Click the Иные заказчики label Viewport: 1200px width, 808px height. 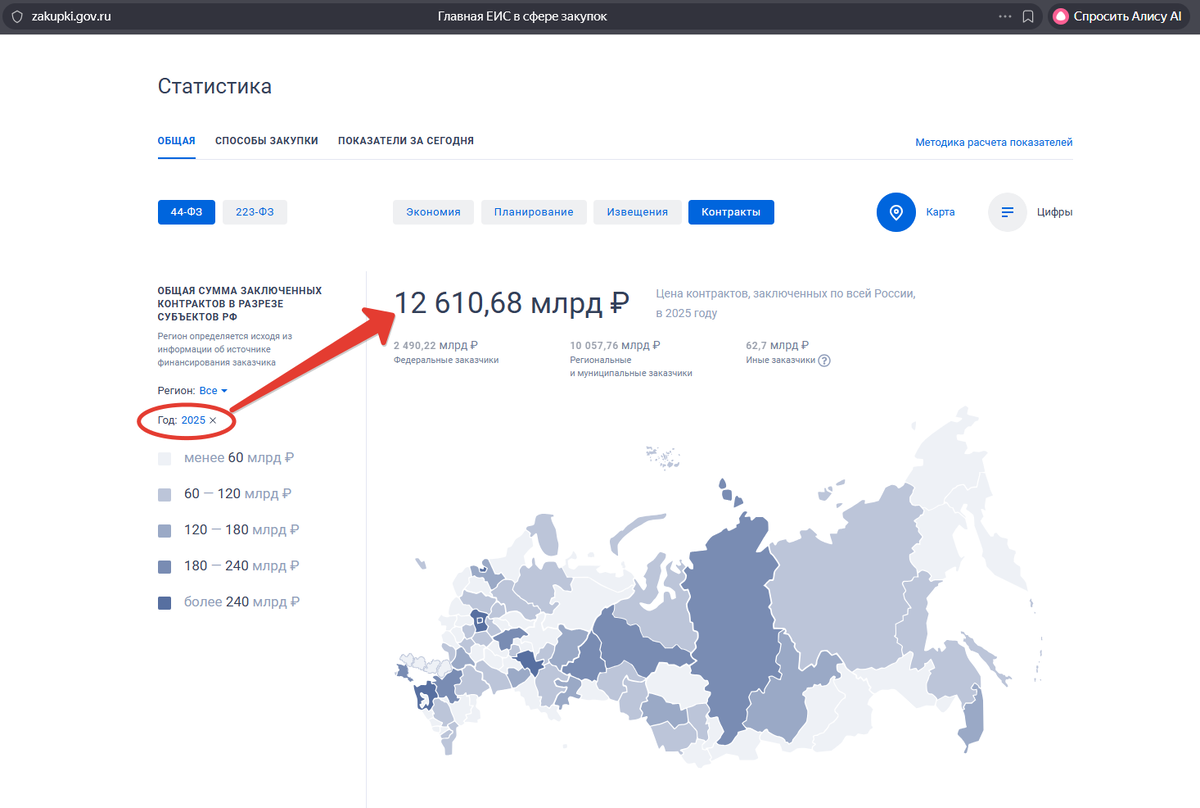pyautogui.click(x=780, y=360)
